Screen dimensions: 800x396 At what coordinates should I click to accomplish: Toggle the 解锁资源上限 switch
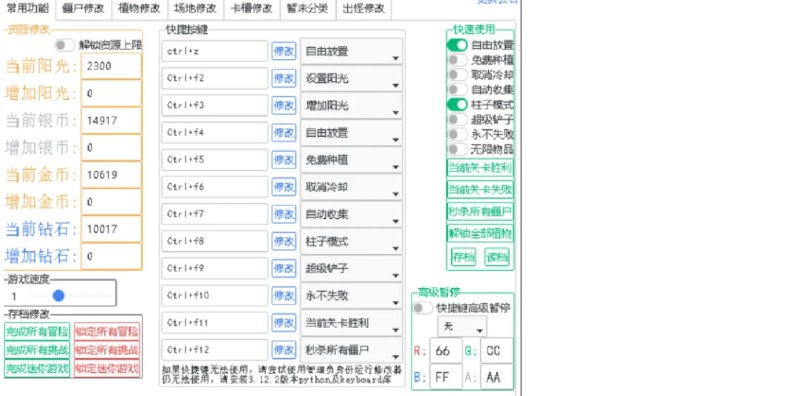click(x=65, y=45)
